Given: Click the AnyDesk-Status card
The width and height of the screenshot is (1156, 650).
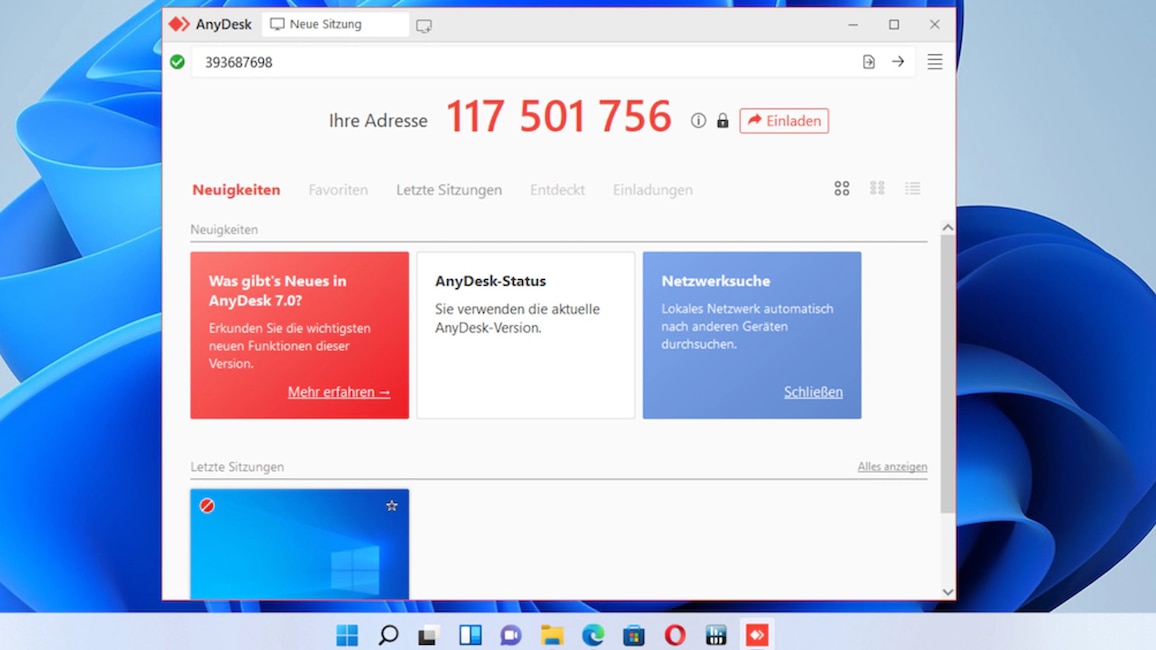Looking at the screenshot, I should [x=526, y=335].
